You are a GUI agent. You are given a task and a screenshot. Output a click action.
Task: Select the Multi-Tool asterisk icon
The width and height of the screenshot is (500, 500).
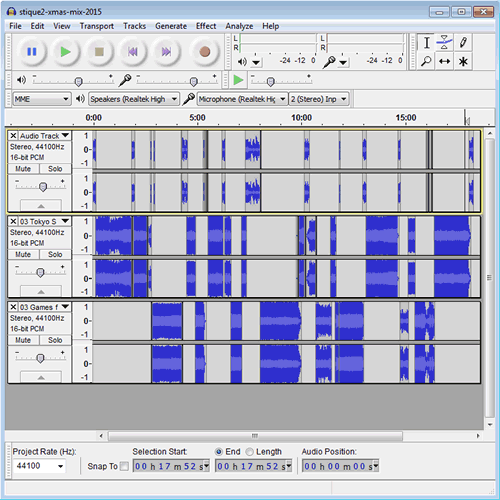click(x=463, y=61)
